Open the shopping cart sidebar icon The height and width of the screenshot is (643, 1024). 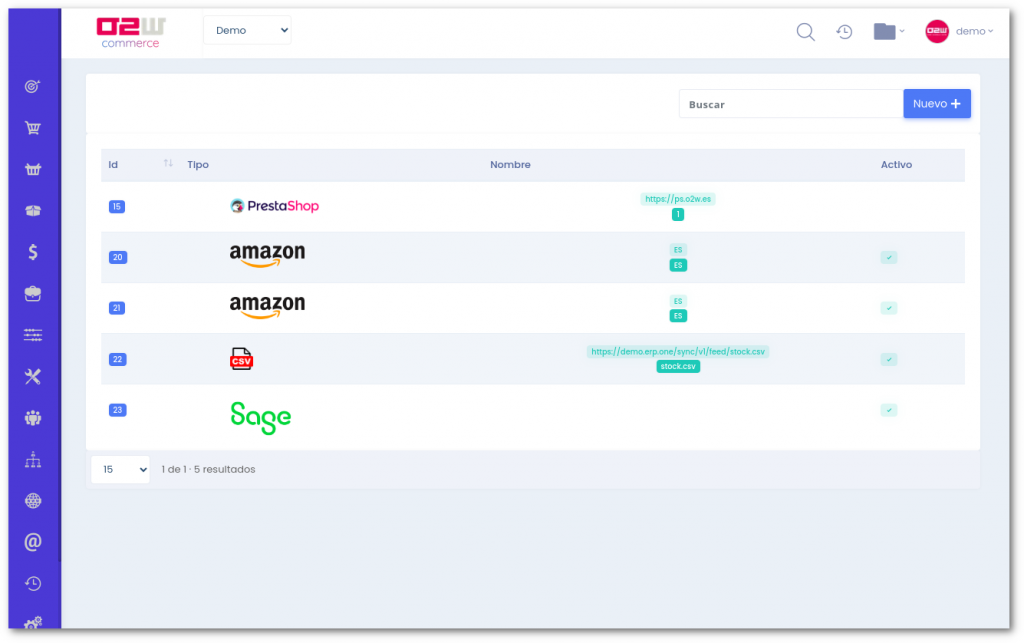tap(33, 128)
